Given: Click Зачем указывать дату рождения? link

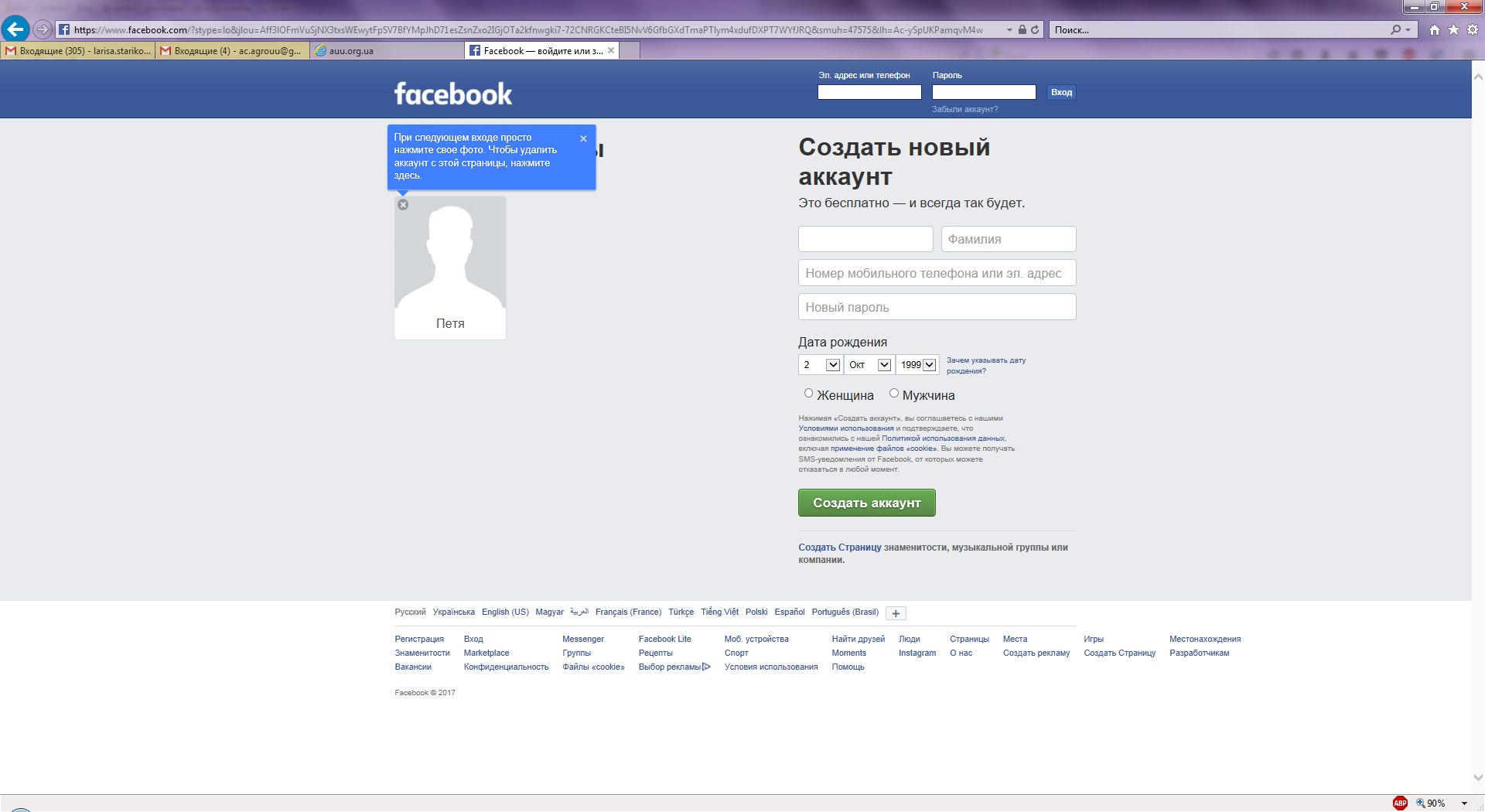Looking at the screenshot, I should pos(986,366).
